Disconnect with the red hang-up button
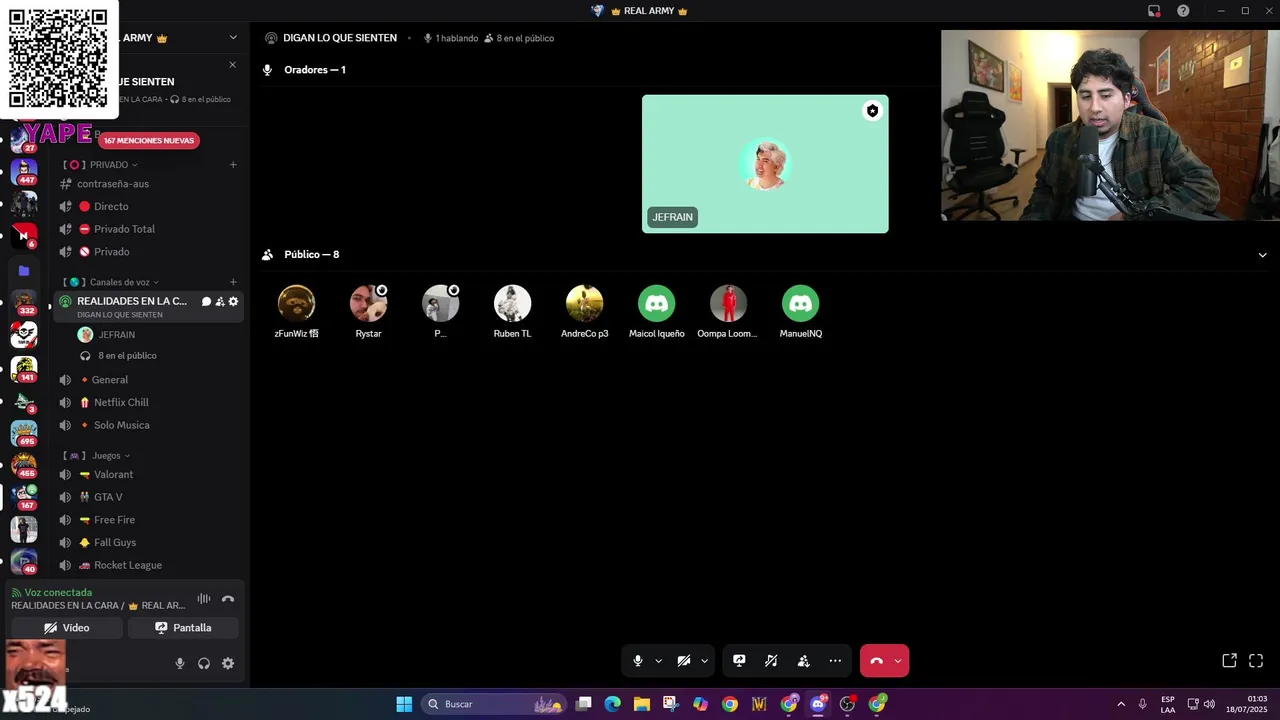 [877, 661]
